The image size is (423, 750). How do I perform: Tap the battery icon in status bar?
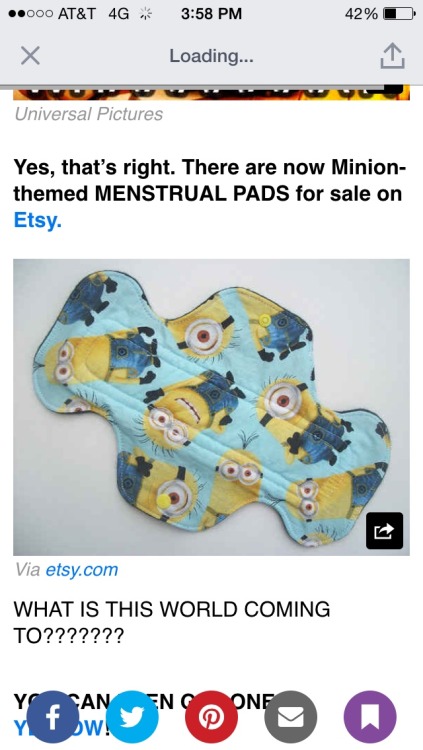point(399,14)
